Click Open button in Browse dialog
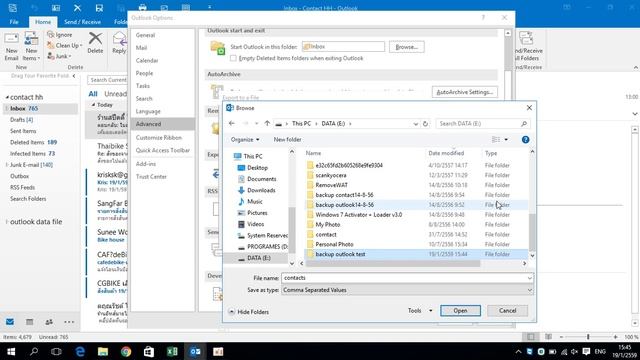The width and height of the screenshot is (640, 360). [460, 311]
